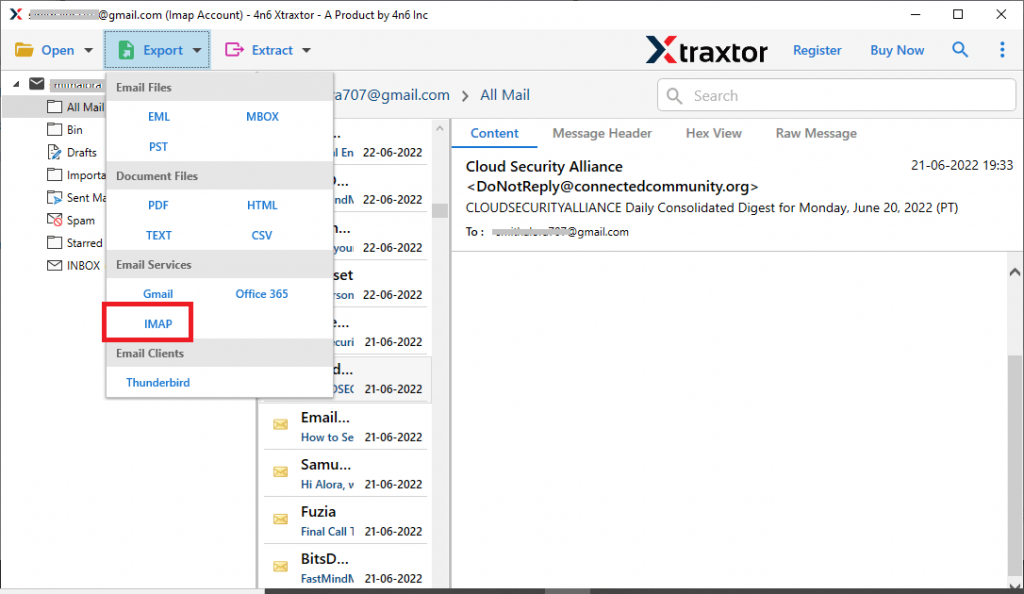Open the Hex View tab
This screenshot has height=594, width=1024.
pyautogui.click(x=713, y=133)
